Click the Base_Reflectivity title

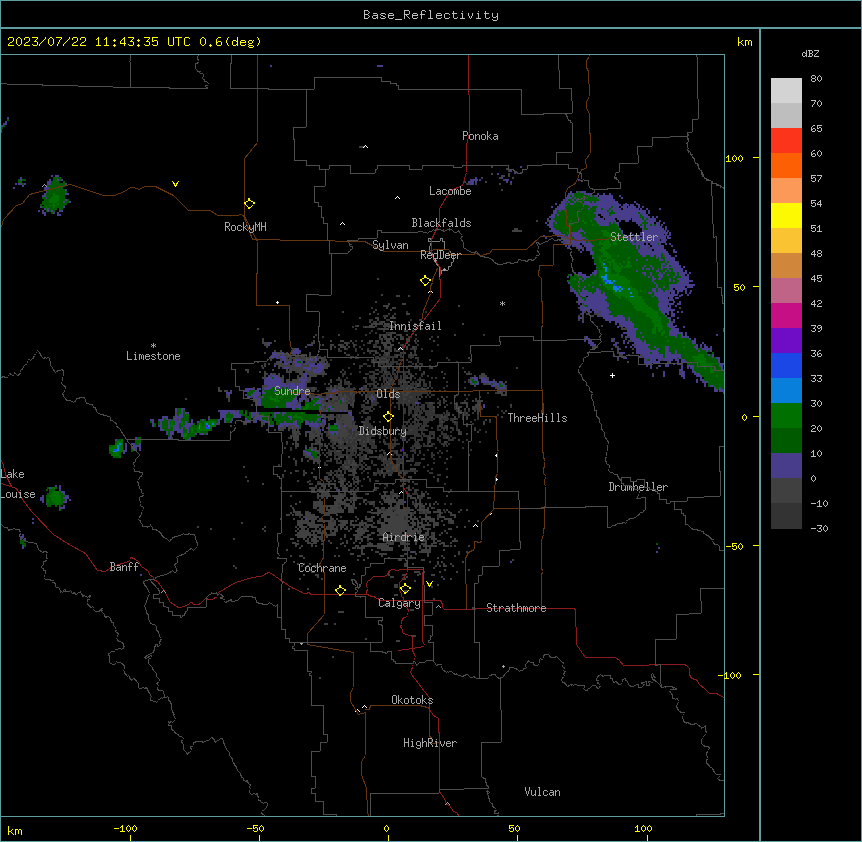tap(431, 15)
